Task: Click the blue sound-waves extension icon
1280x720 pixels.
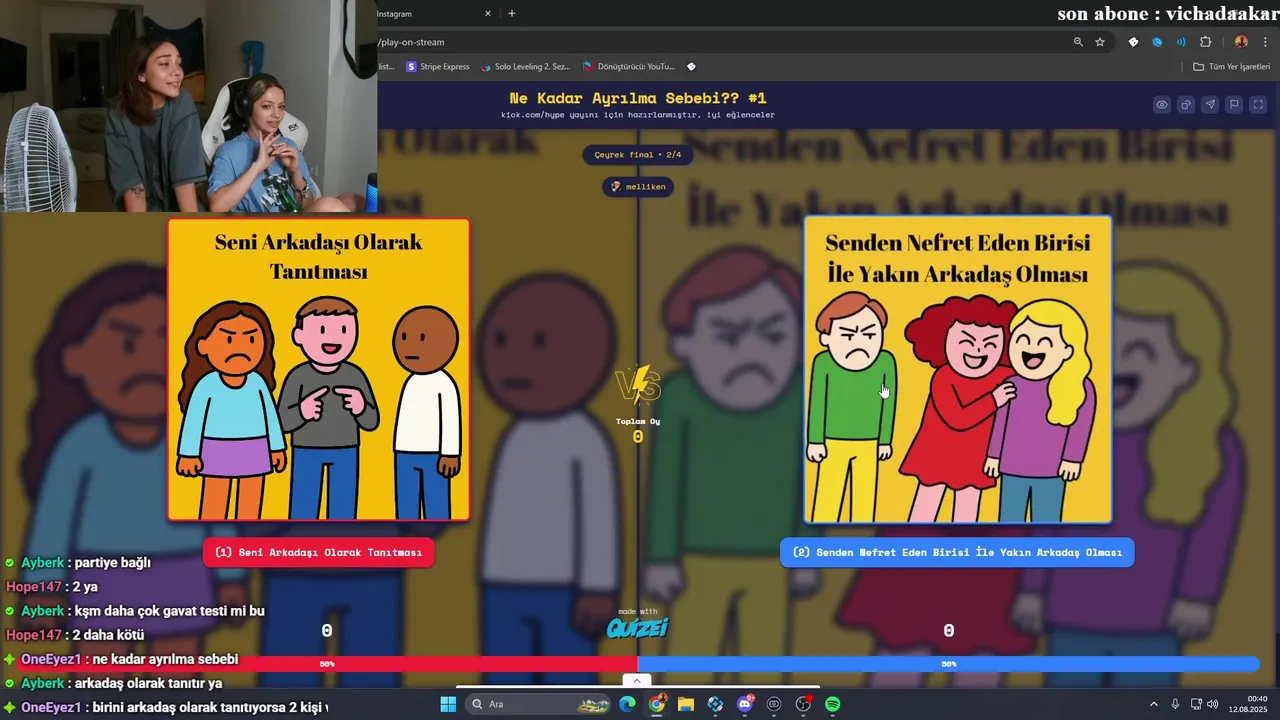Action: point(1181,42)
